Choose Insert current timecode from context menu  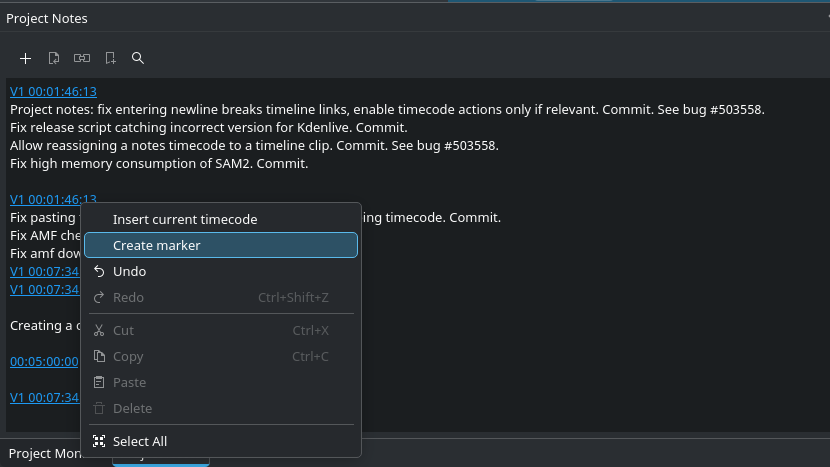pyautogui.click(x=185, y=219)
